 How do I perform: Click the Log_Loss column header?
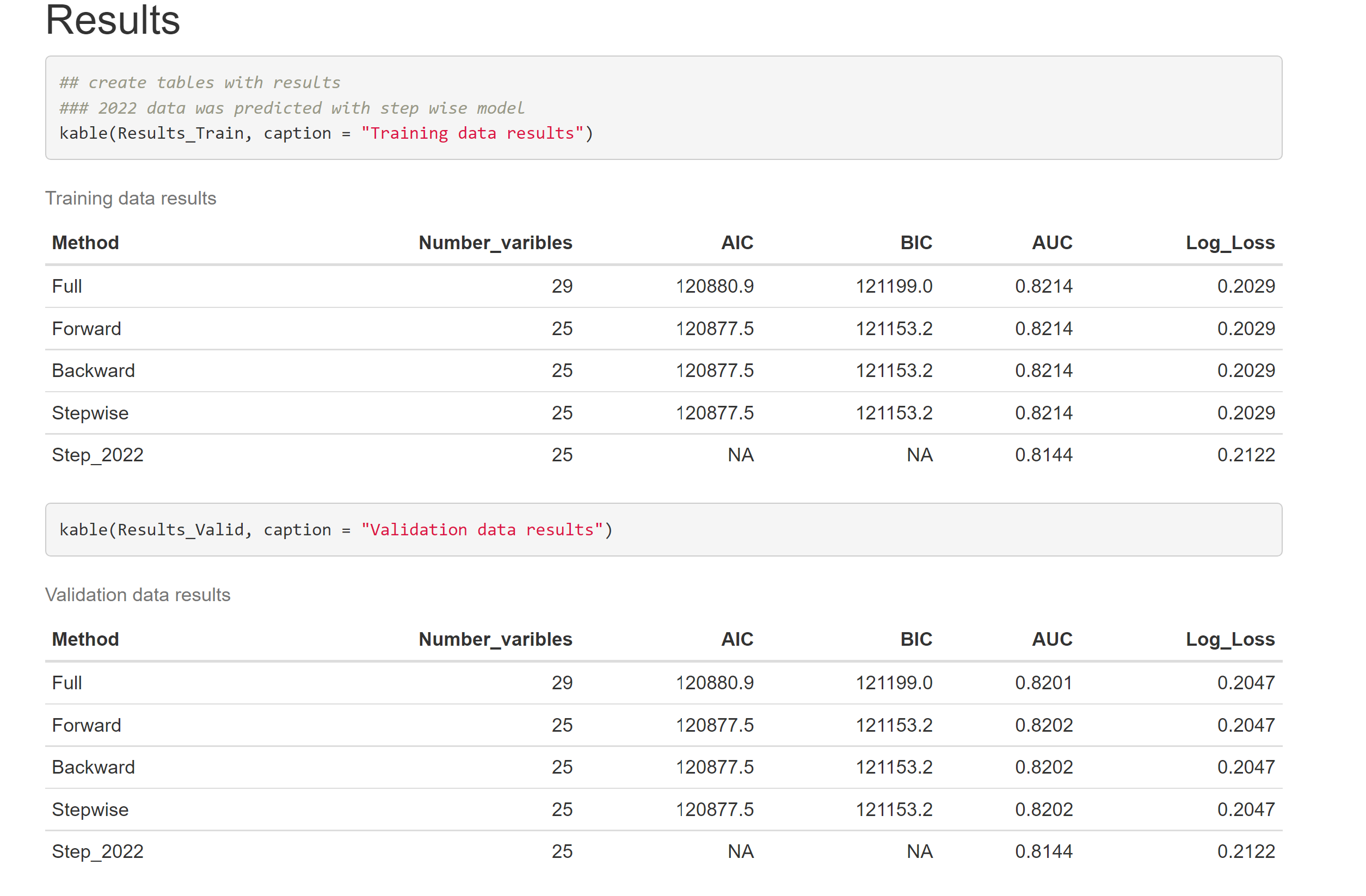pyautogui.click(x=1230, y=242)
